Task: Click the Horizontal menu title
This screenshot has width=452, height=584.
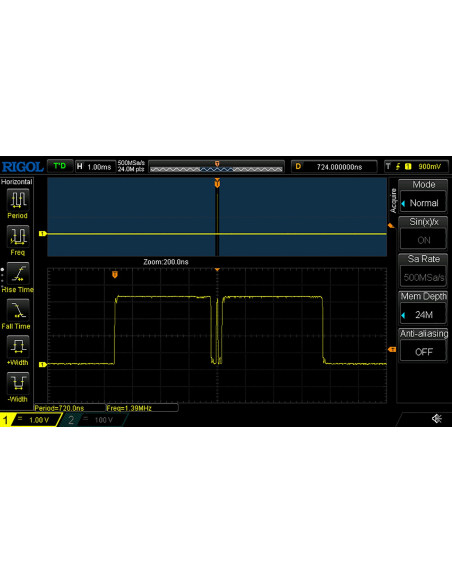Action: coord(16,182)
